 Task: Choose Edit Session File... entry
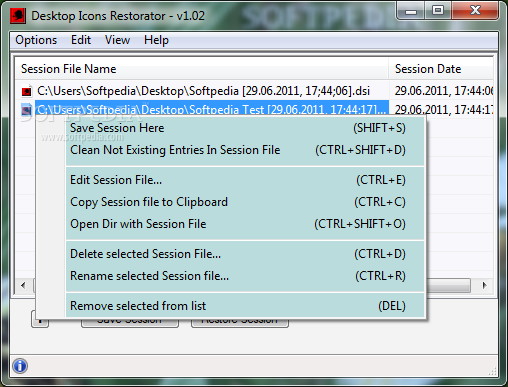pos(245,180)
